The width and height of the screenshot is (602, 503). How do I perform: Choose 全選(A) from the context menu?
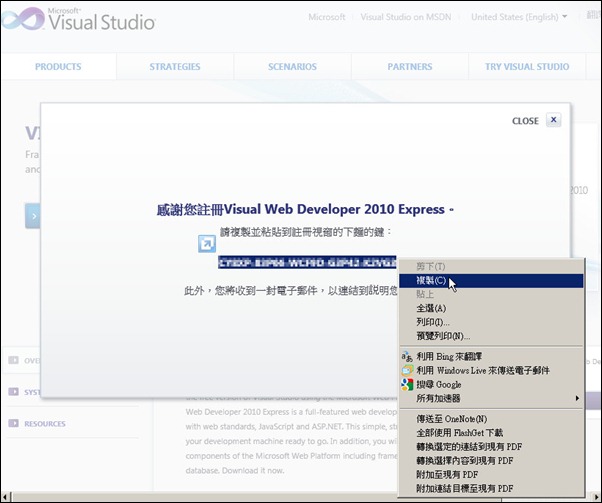click(491, 308)
